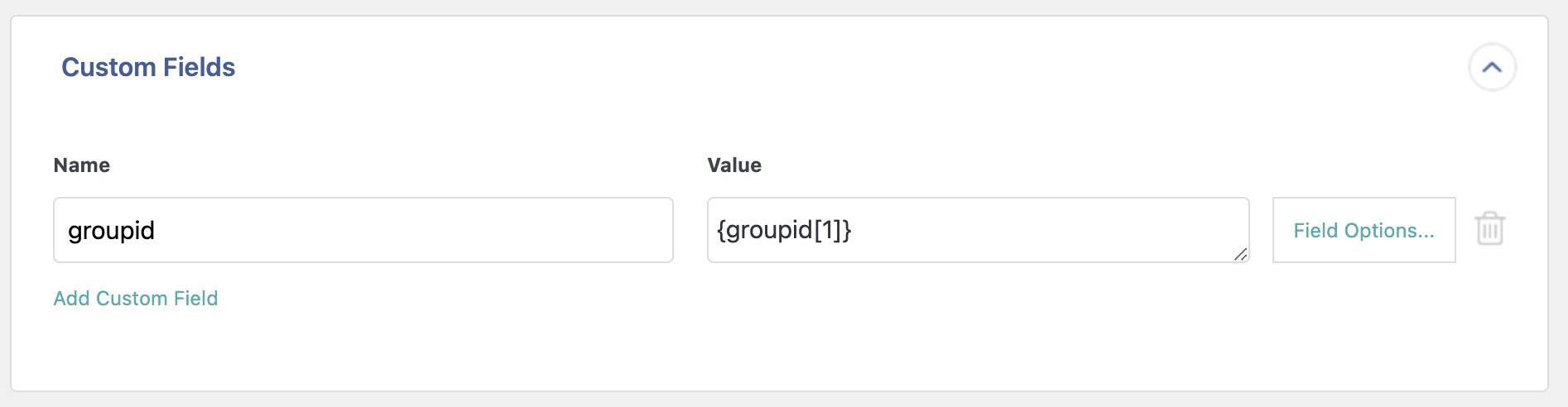
Task: Hide the Custom Fields panel contents
Action: pyautogui.click(x=1492, y=67)
